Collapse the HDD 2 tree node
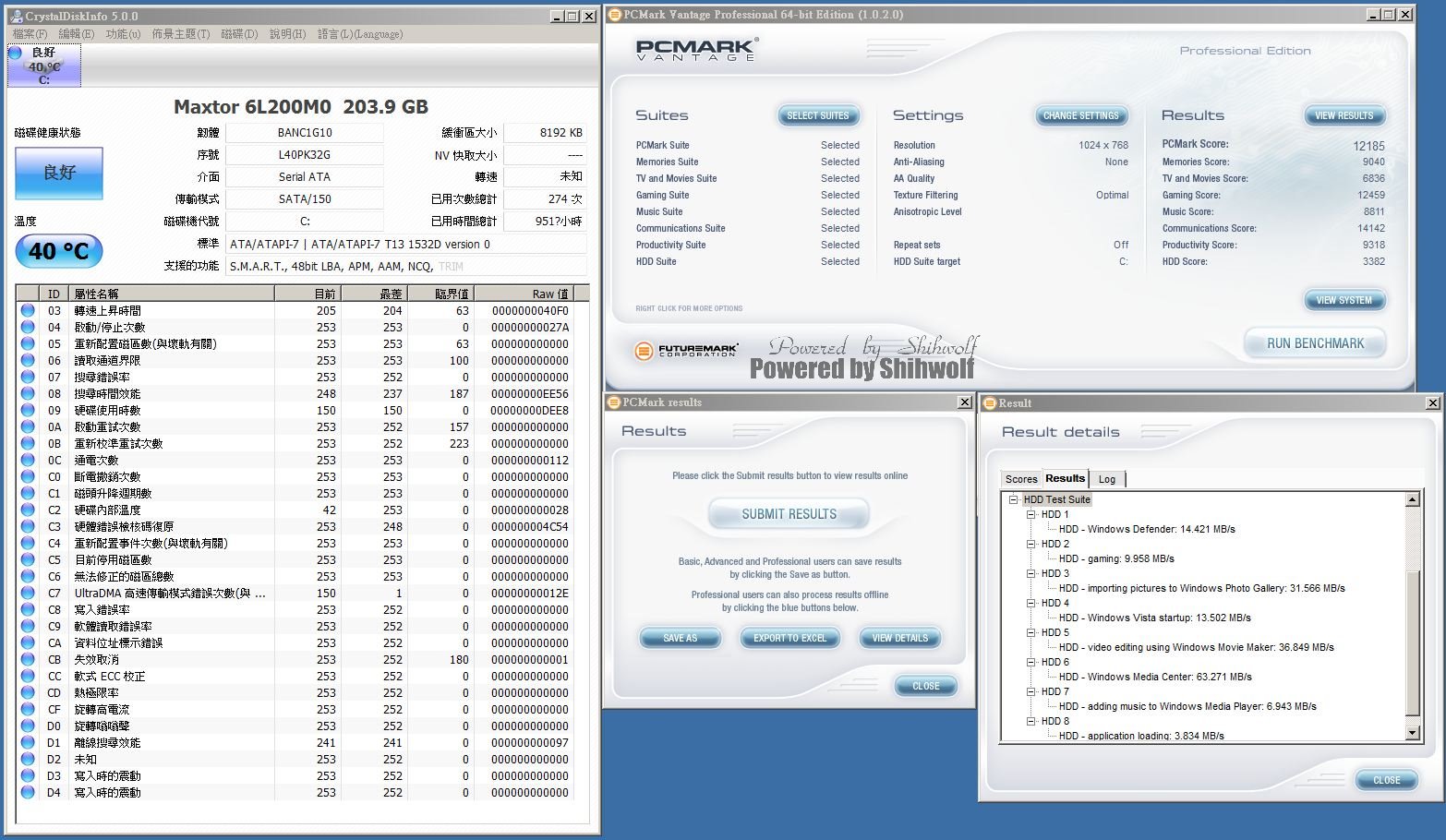The image size is (1446, 840). point(1031,545)
